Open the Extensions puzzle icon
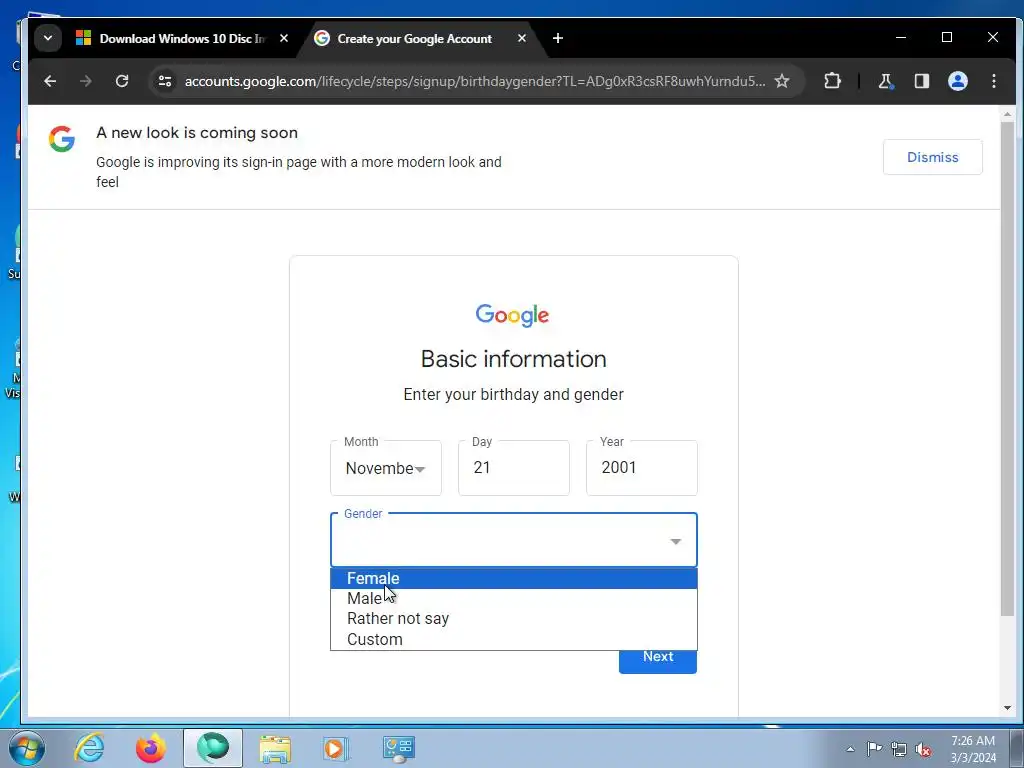 [x=832, y=81]
